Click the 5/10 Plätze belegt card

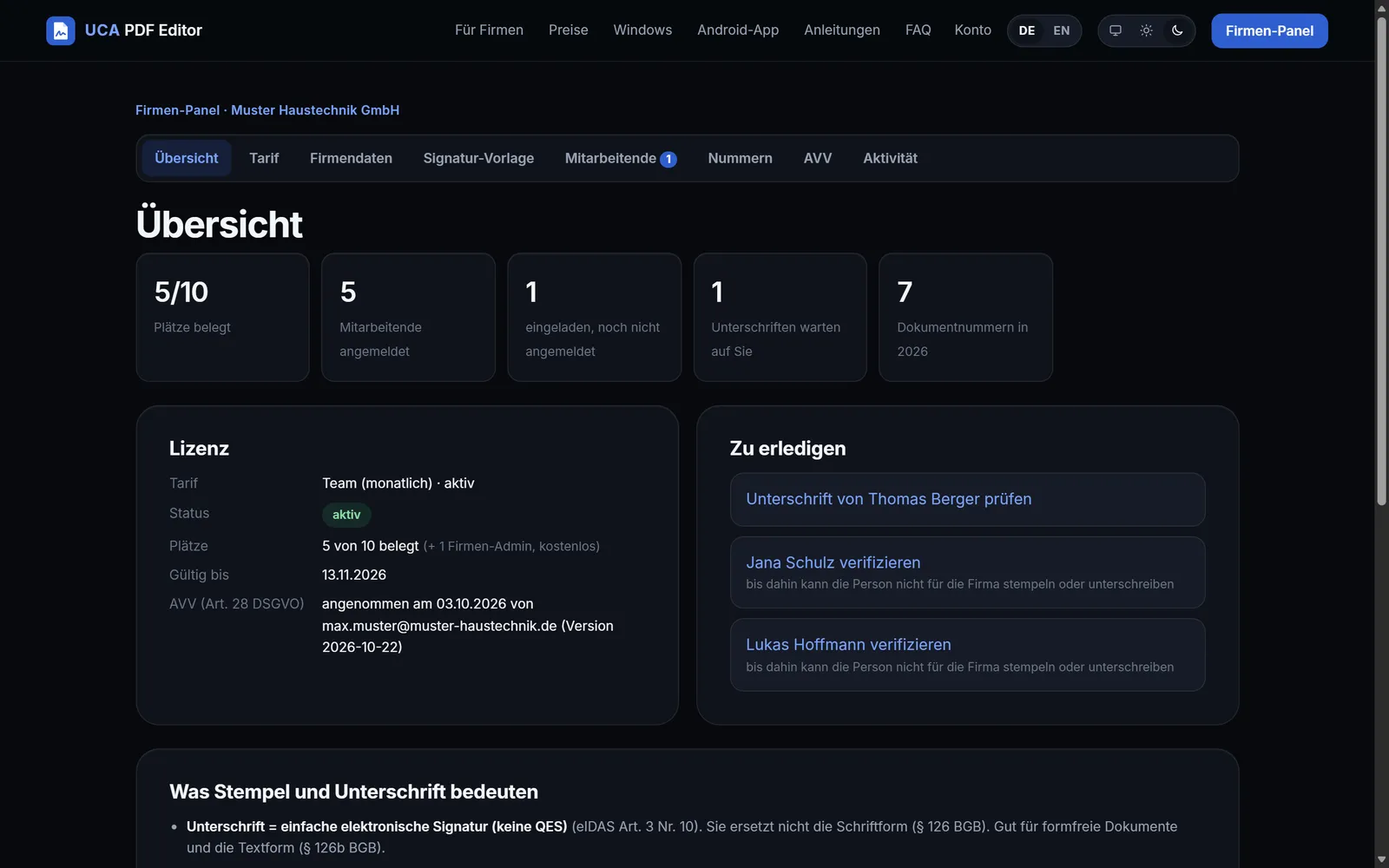(x=222, y=317)
